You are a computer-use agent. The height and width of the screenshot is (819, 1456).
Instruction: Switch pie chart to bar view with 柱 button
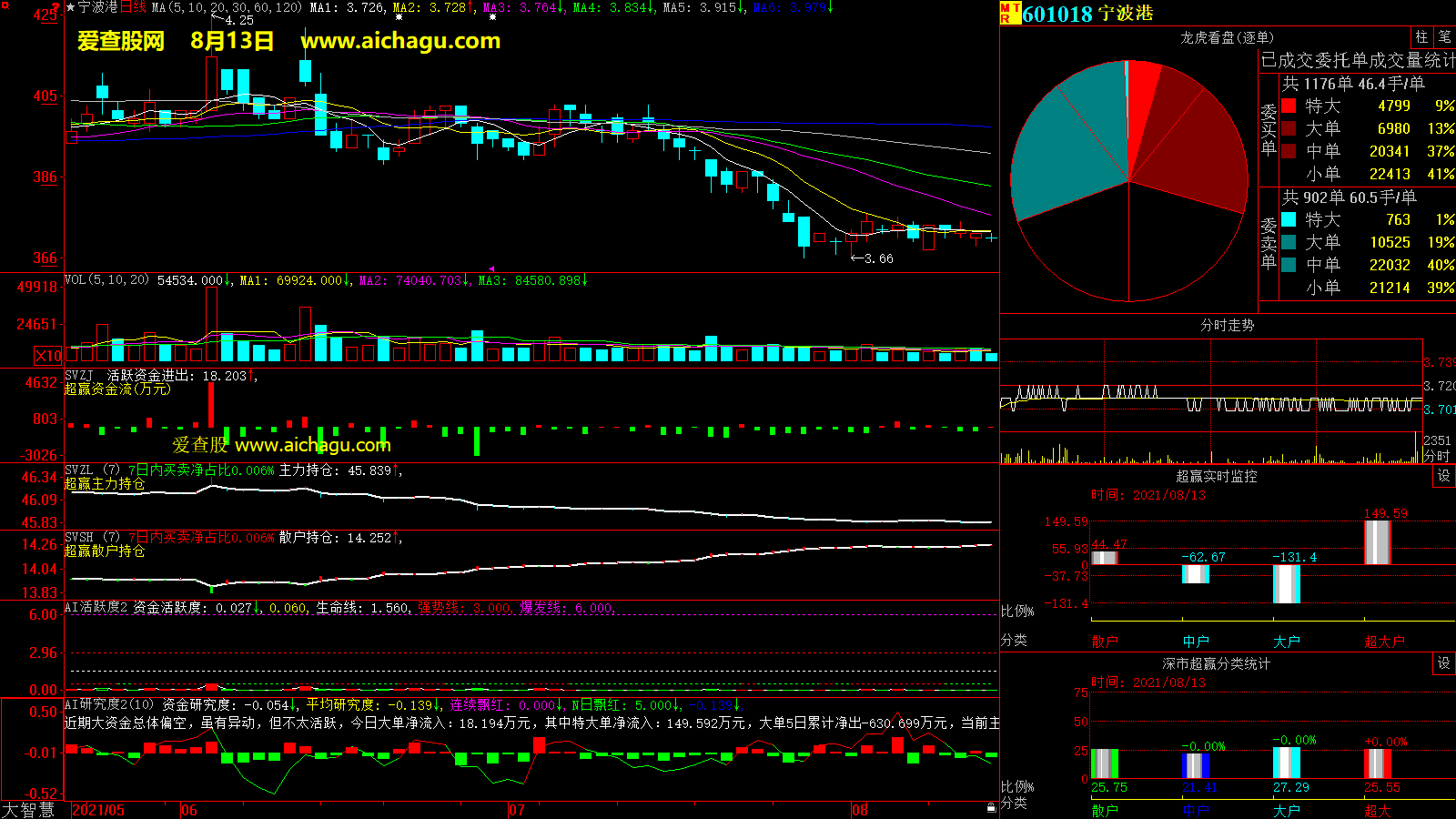pos(1421,37)
